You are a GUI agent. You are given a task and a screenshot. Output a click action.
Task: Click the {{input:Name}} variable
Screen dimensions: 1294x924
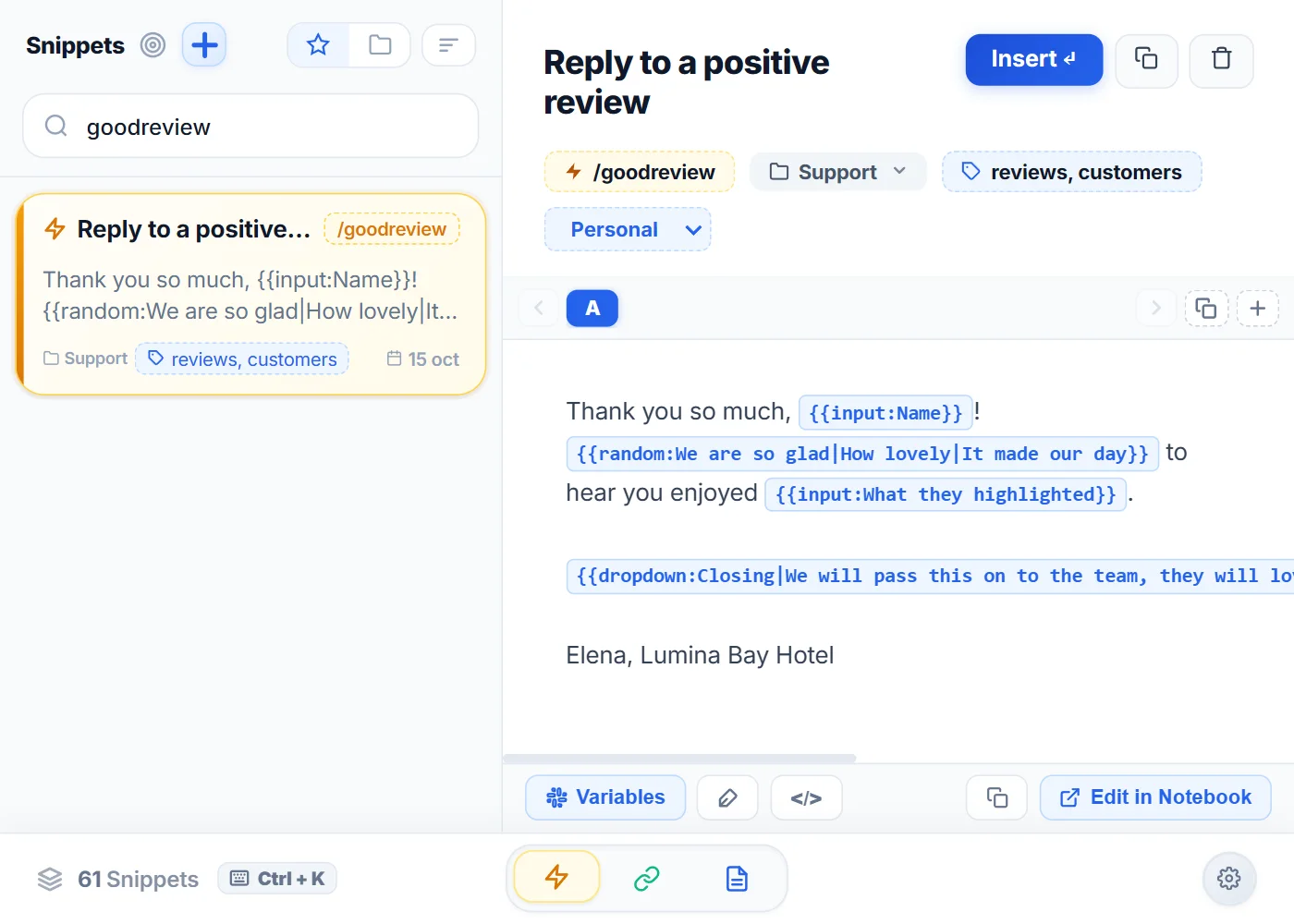885,412
